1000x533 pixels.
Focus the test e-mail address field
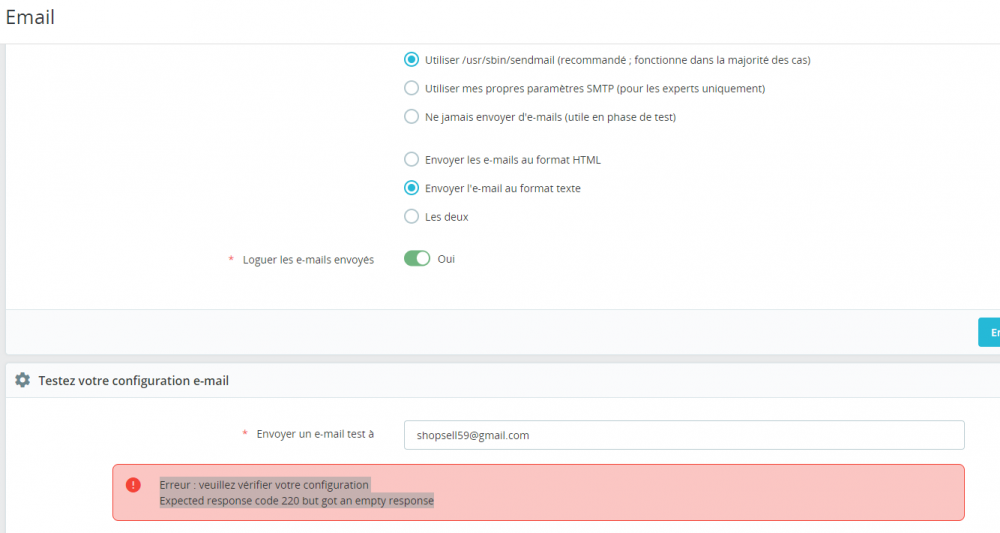[684, 435]
